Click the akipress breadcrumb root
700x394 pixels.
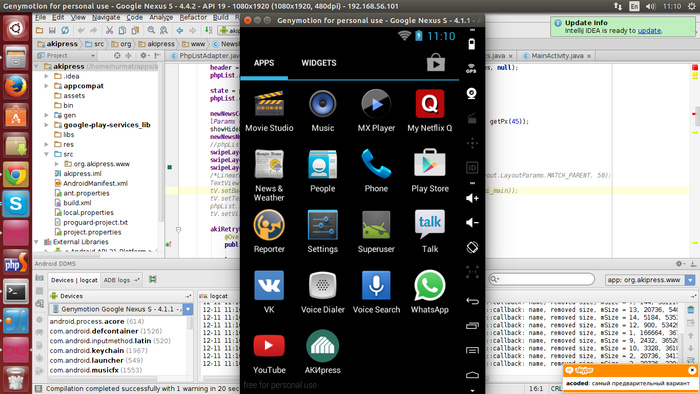(x=58, y=44)
